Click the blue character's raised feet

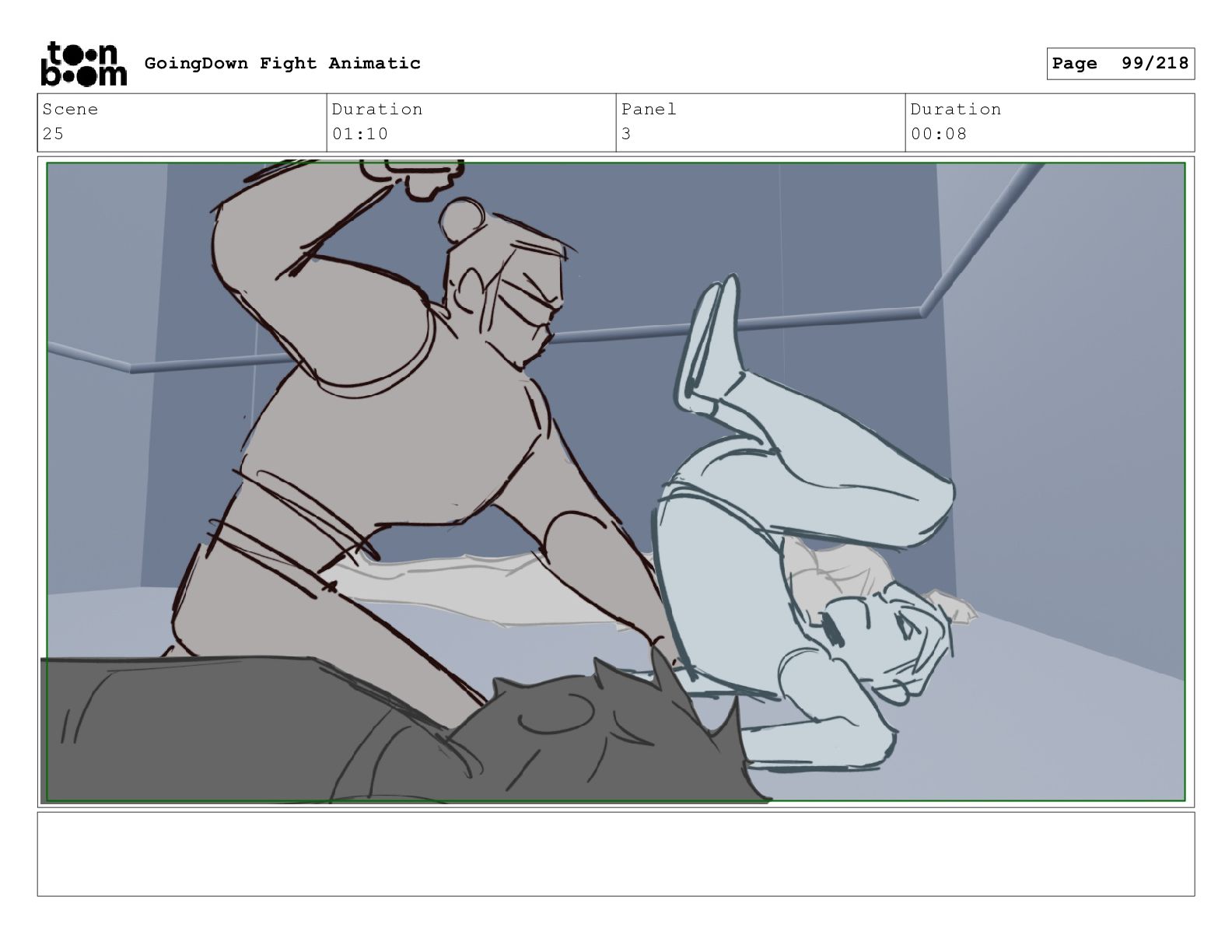pyautogui.click(x=712, y=342)
